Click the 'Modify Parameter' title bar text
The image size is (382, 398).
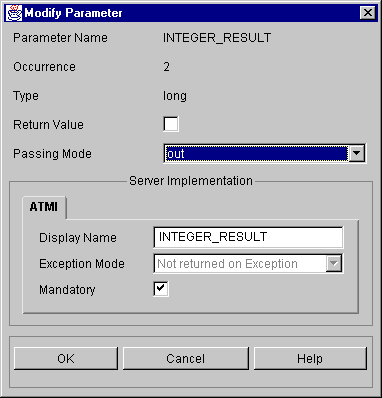74,13
